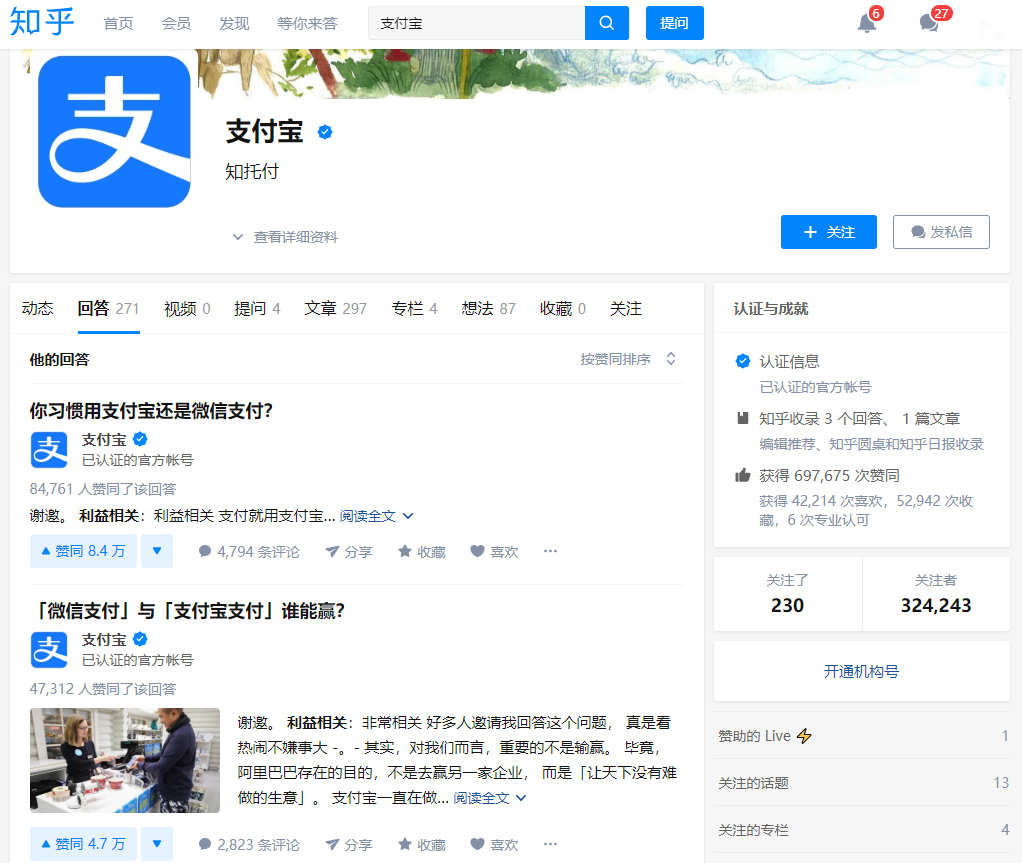Like the second answer with 喜欢 heart

point(495,844)
